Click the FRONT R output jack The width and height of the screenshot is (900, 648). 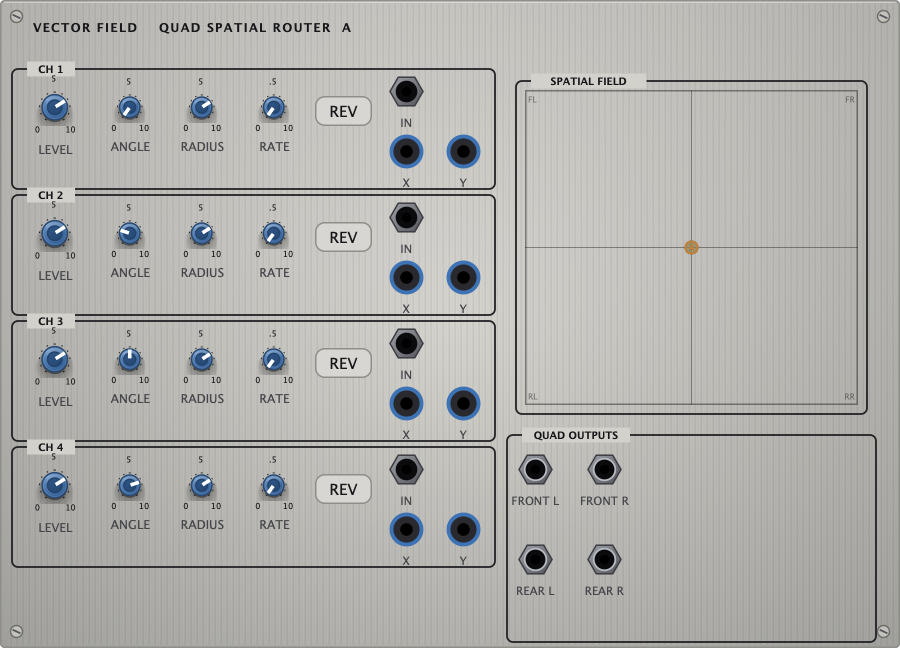[604, 469]
